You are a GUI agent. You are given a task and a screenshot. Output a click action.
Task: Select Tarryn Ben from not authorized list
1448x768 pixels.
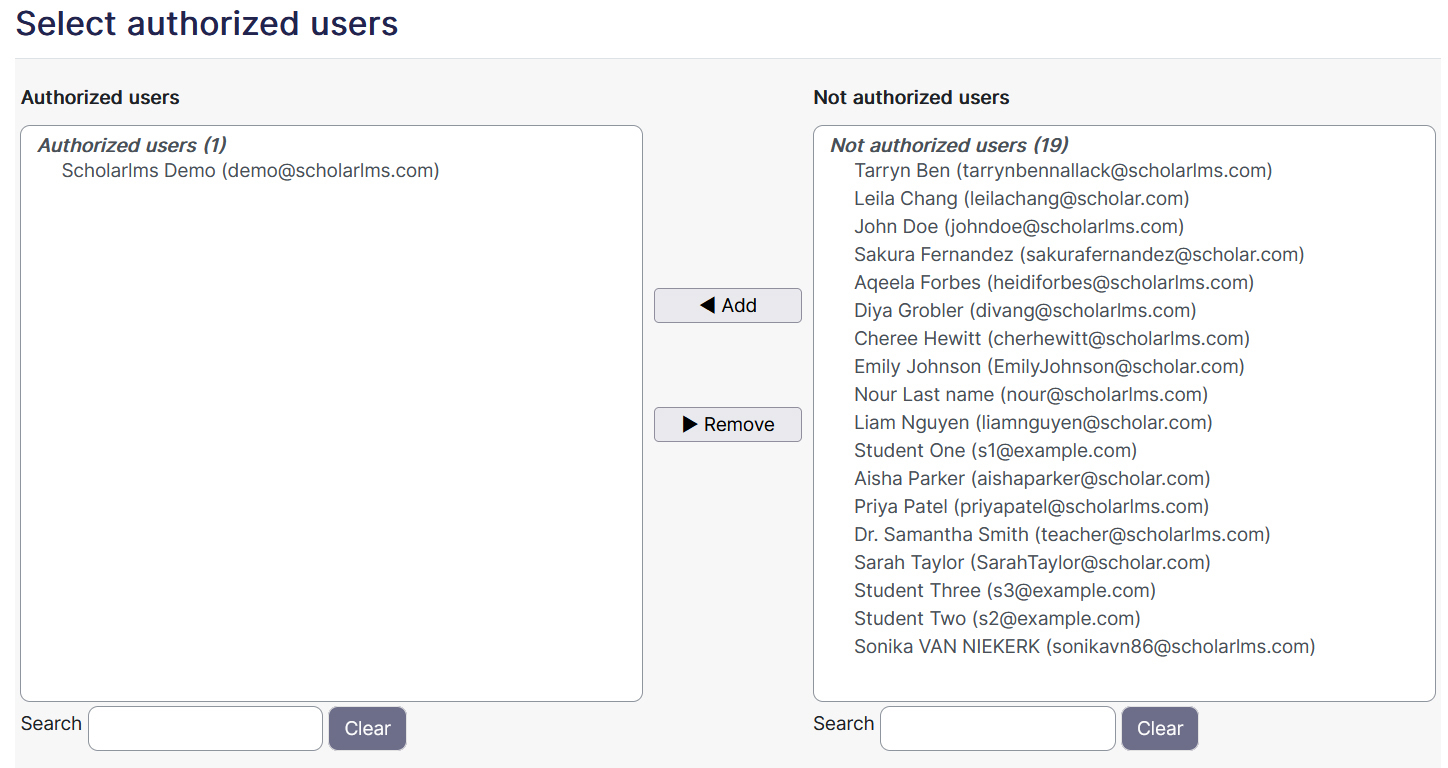coord(1062,170)
